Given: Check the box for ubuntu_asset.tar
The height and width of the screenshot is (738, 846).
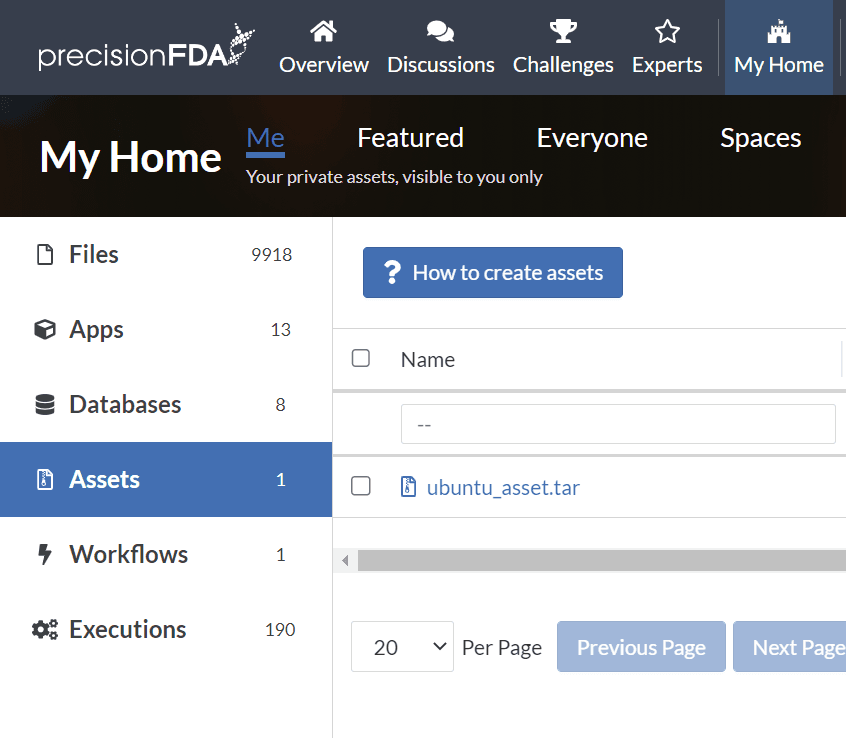Looking at the screenshot, I should [361, 487].
